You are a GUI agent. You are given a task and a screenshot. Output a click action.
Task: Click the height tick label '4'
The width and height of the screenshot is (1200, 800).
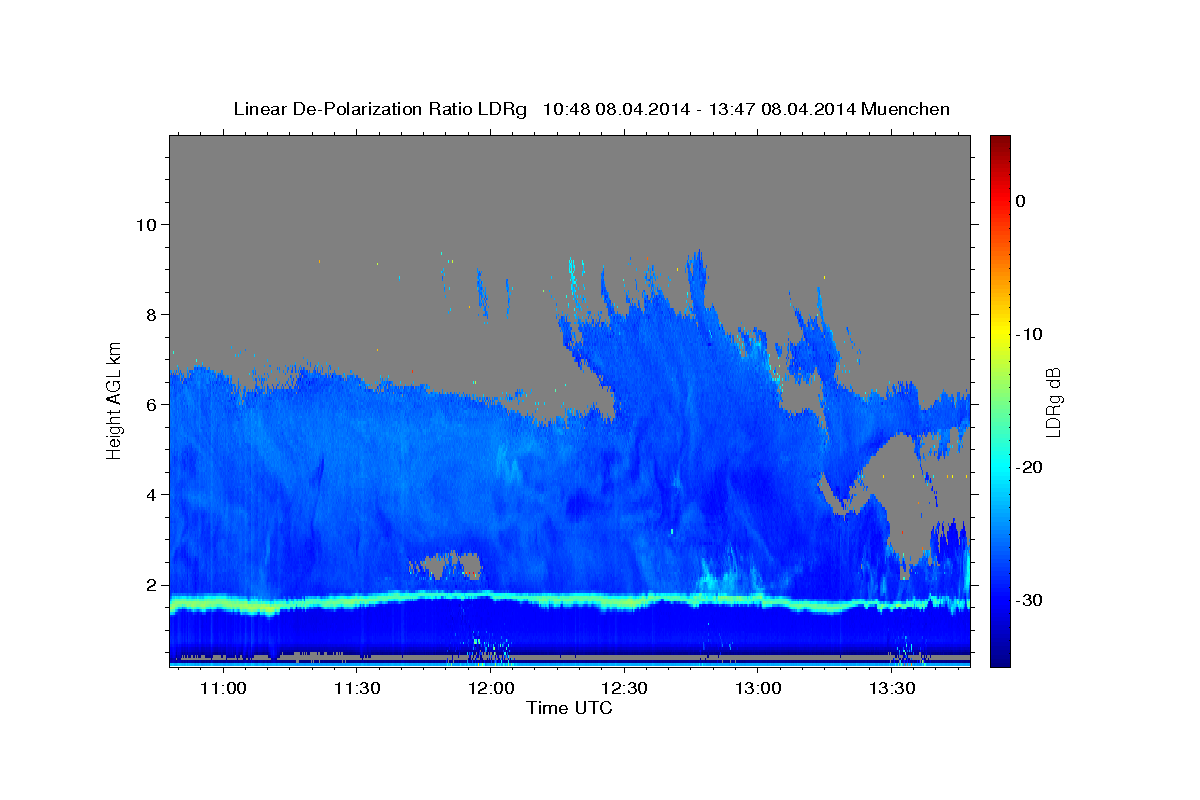pos(152,495)
